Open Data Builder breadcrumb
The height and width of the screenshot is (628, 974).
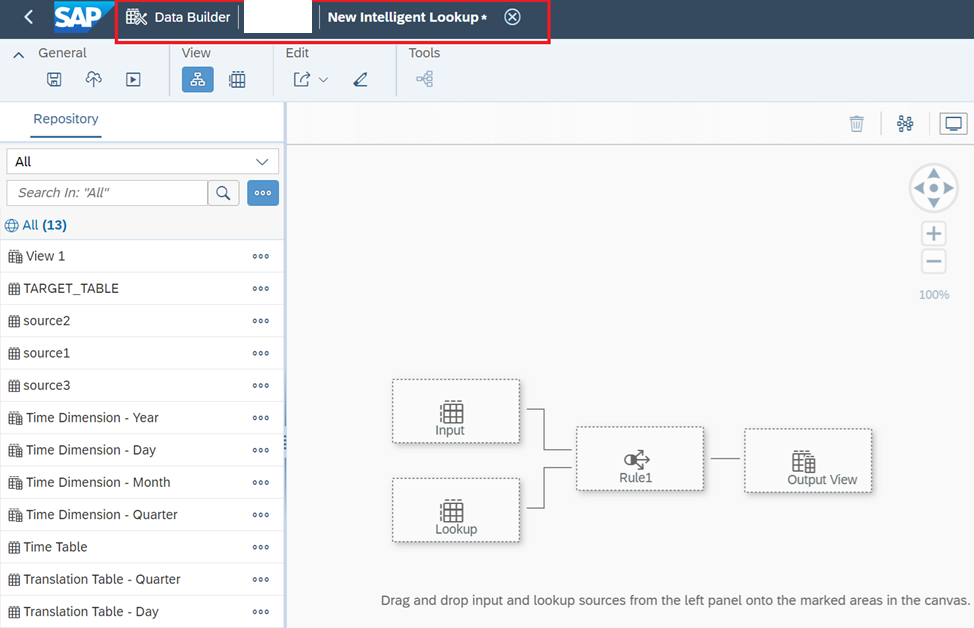click(x=178, y=17)
